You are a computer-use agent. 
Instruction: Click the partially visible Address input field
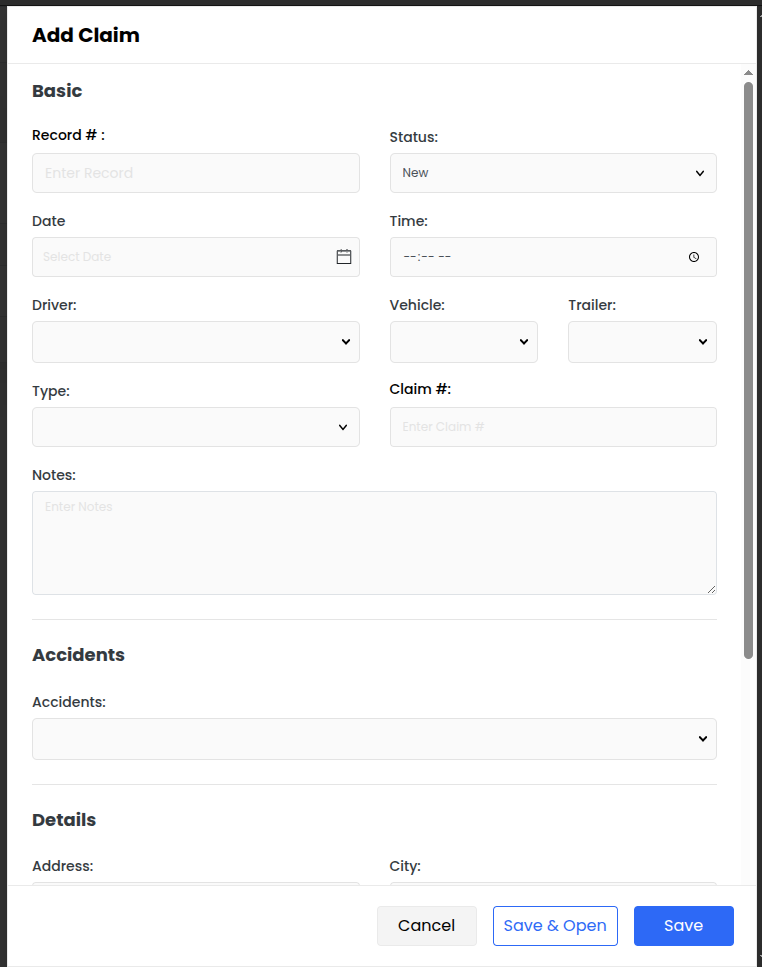[x=195, y=884]
